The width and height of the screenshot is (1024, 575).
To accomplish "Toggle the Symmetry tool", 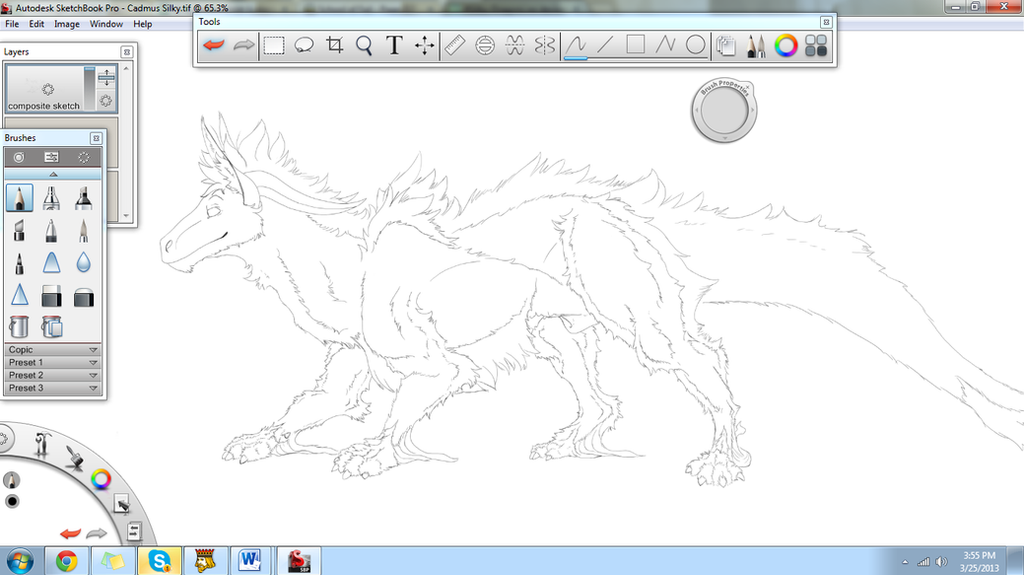I will click(x=545, y=46).
